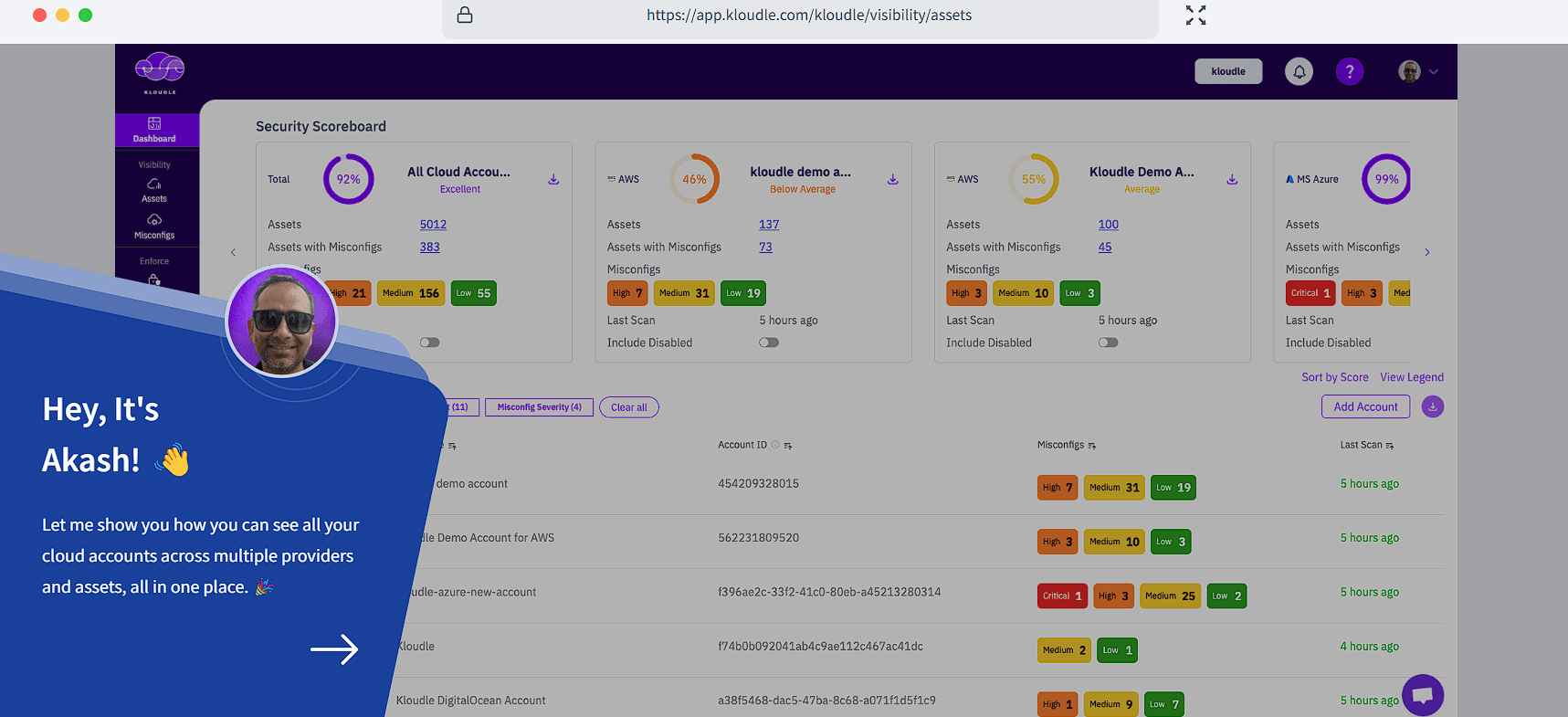Open the 73 assets with misconfigs link
Screen dimensions: 1568x717
click(x=765, y=248)
